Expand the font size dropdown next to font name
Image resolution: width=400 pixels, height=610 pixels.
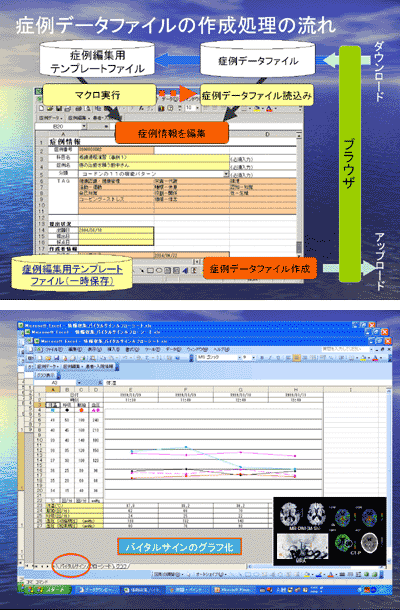(x=254, y=358)
